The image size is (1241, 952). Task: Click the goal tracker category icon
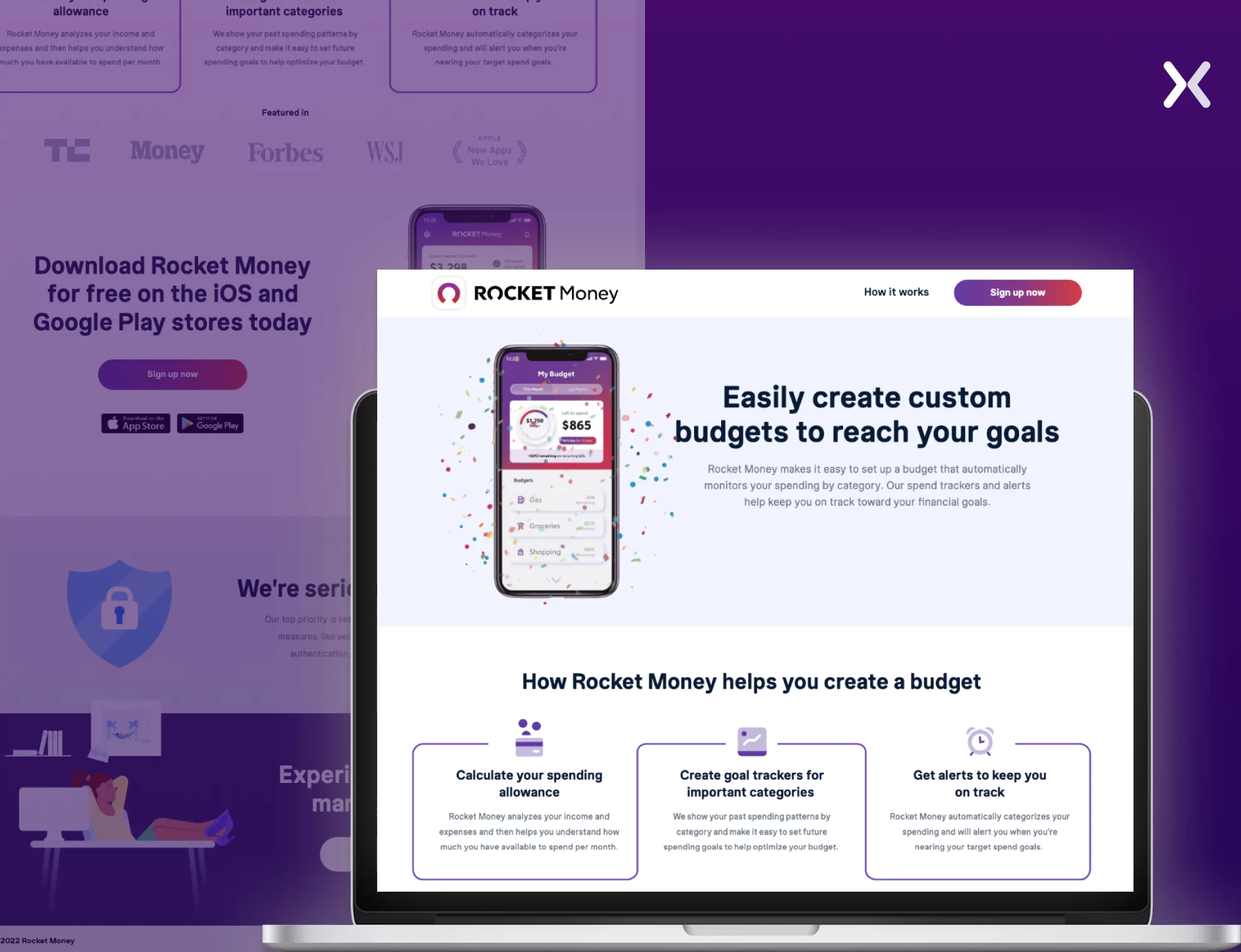tap(751, 738)
